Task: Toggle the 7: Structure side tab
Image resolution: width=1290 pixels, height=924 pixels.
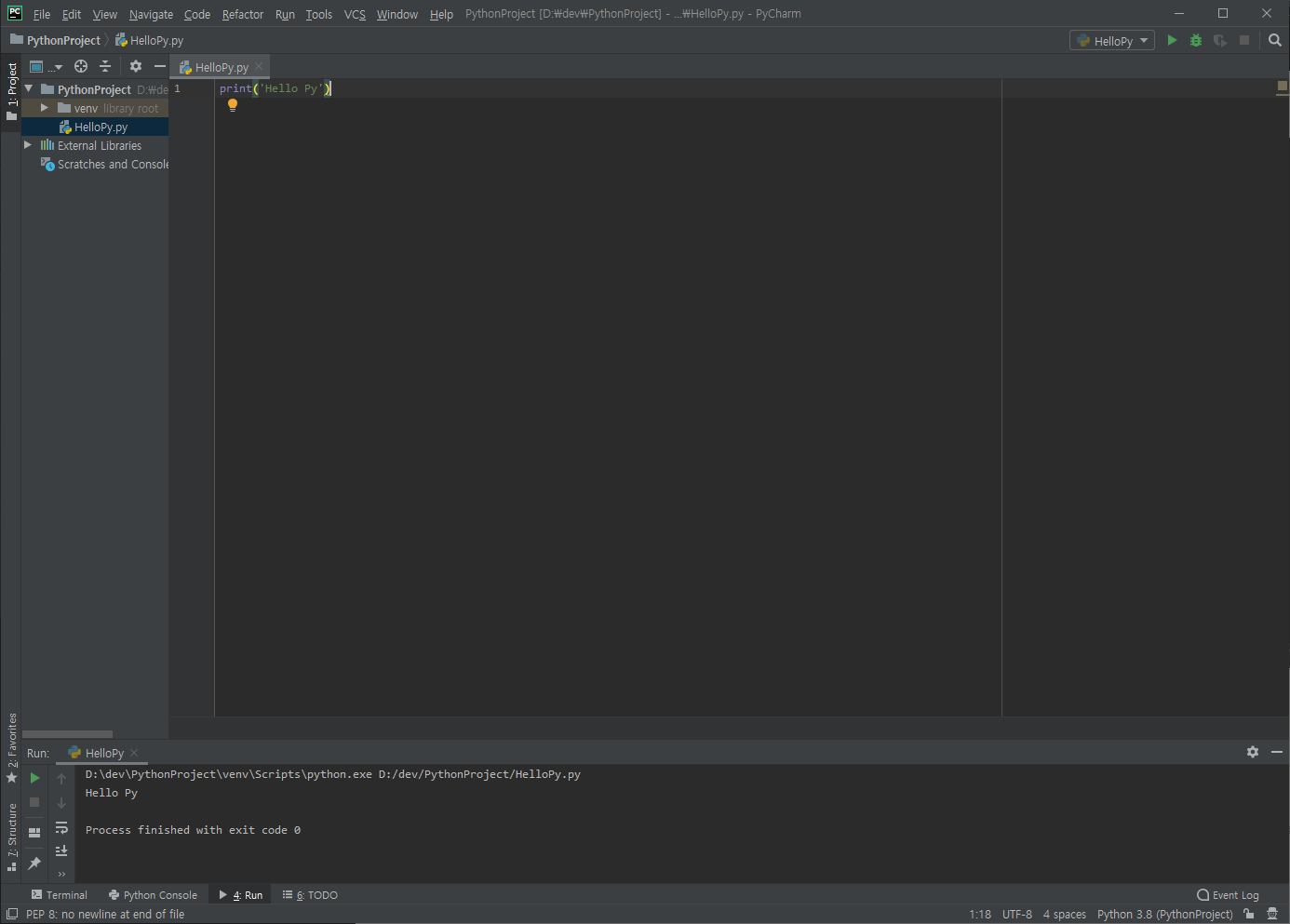Action: coord(11,837)
